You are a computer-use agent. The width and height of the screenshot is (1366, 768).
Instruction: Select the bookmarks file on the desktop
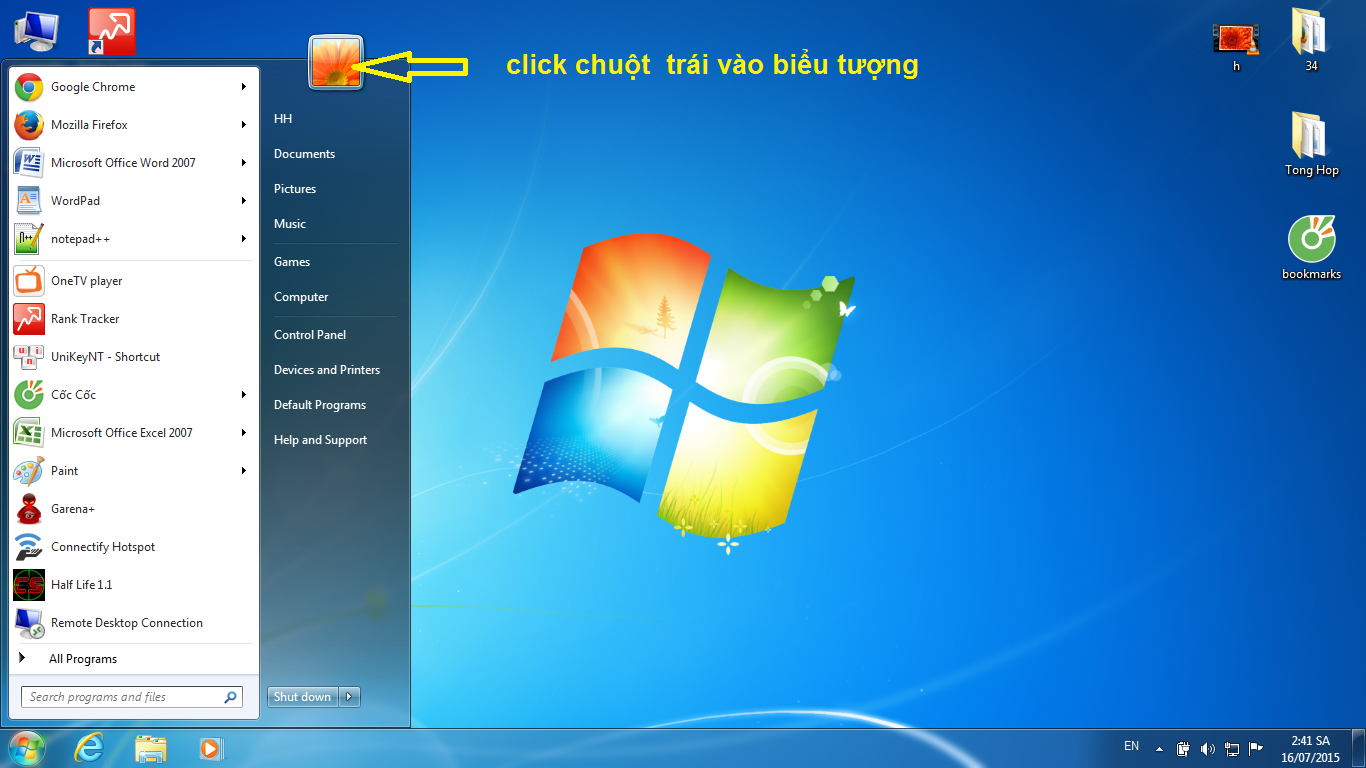click(1311, 247)
